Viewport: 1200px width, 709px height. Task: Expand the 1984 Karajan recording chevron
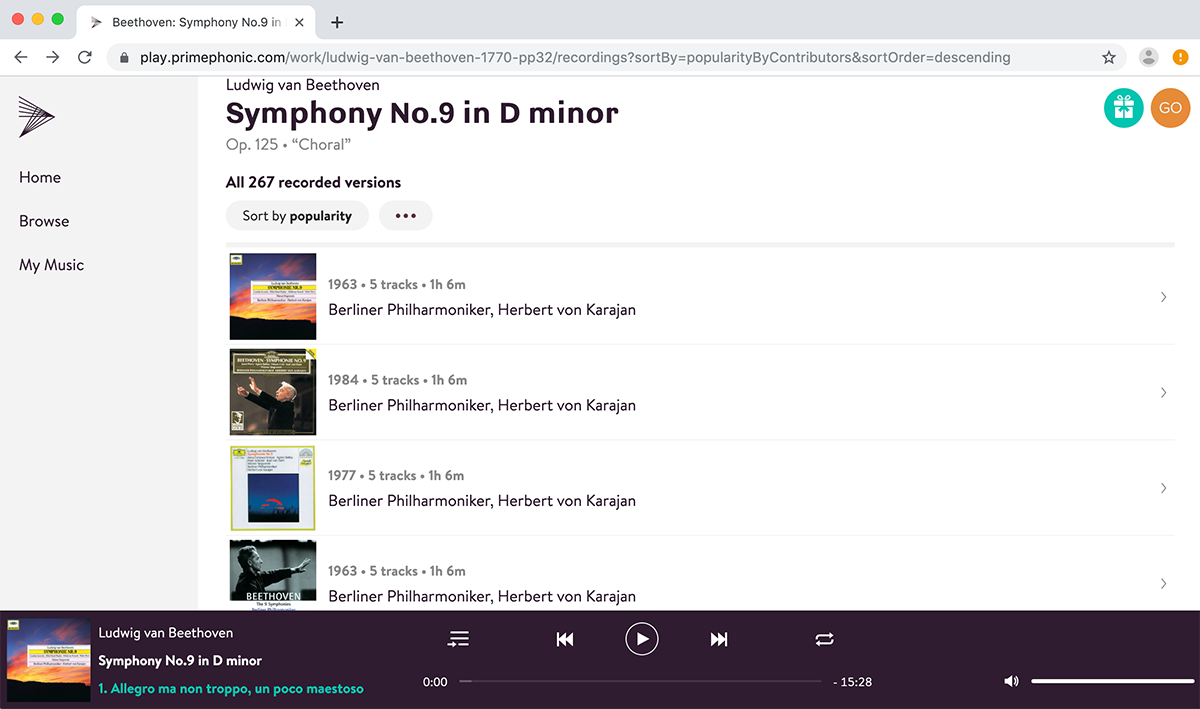(x=1163, y=393)
